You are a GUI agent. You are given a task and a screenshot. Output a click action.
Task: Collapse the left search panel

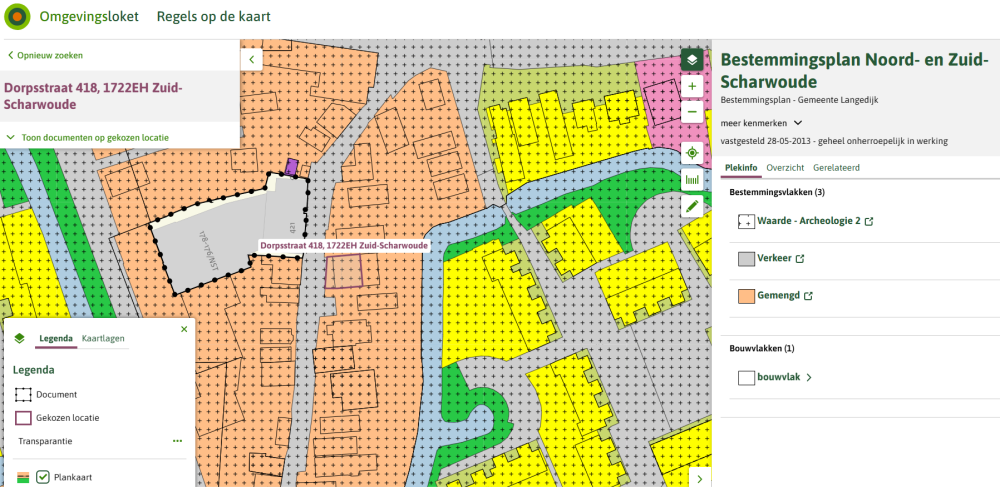tap(252, 60)
